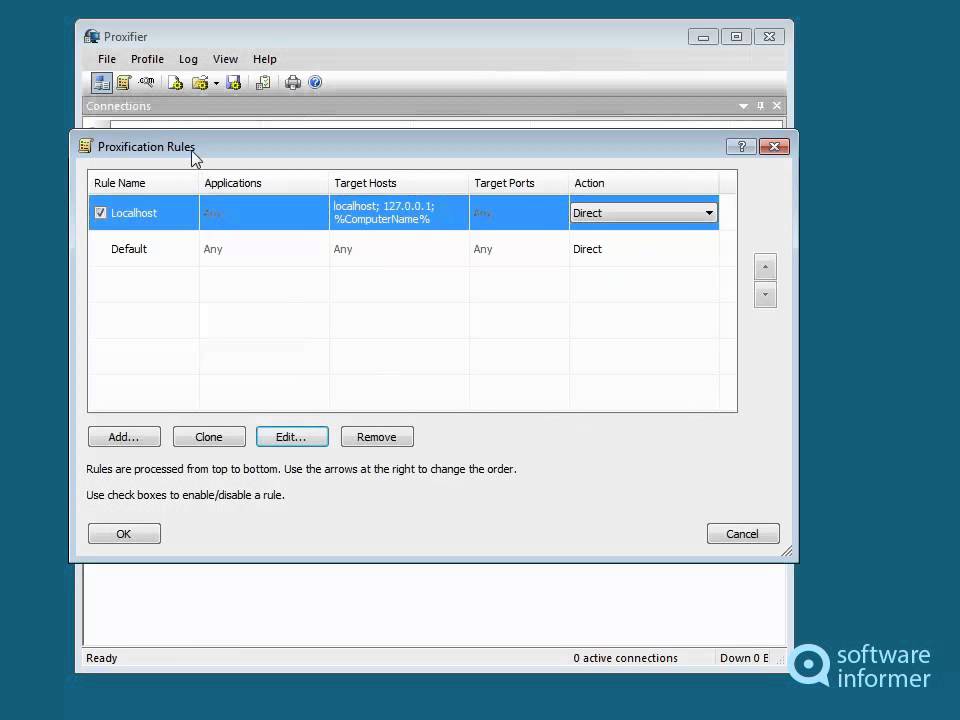Uncheck the Localhost rule checkbox
This screenshot has height=720, width=960.
tap(100, 212)
